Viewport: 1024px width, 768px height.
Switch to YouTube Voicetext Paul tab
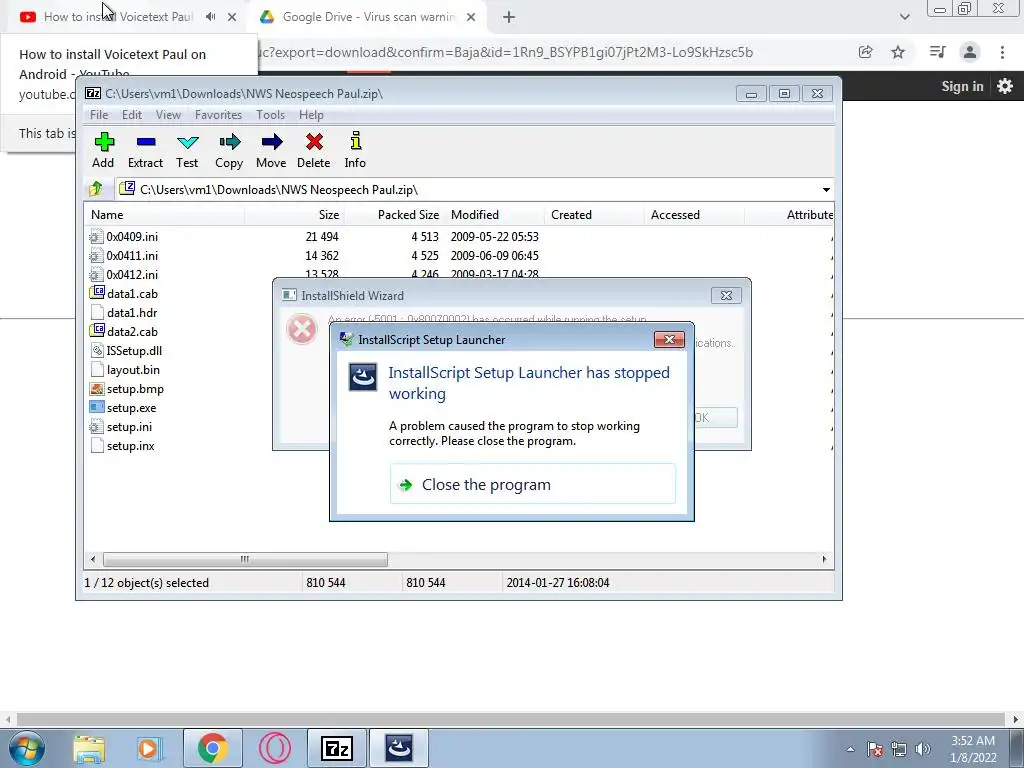pos(118,17)
